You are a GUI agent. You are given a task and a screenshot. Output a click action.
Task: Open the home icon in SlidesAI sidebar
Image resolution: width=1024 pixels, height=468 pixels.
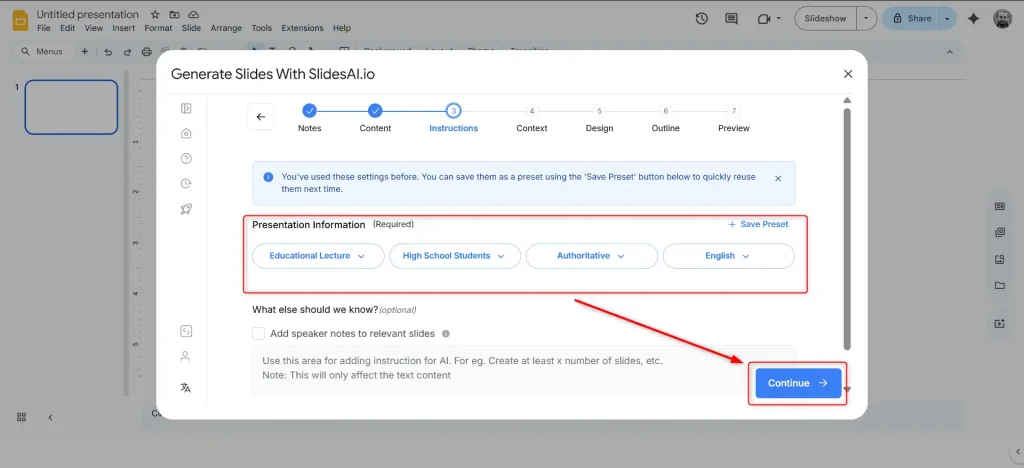(x=186, y=133)
